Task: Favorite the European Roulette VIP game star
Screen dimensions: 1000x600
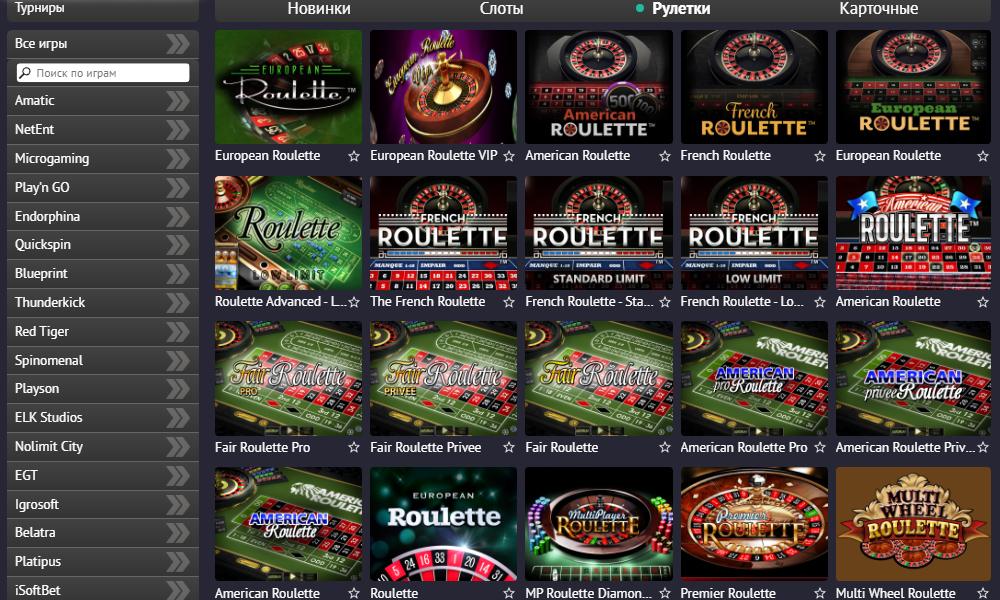Action: pos(509,156)
